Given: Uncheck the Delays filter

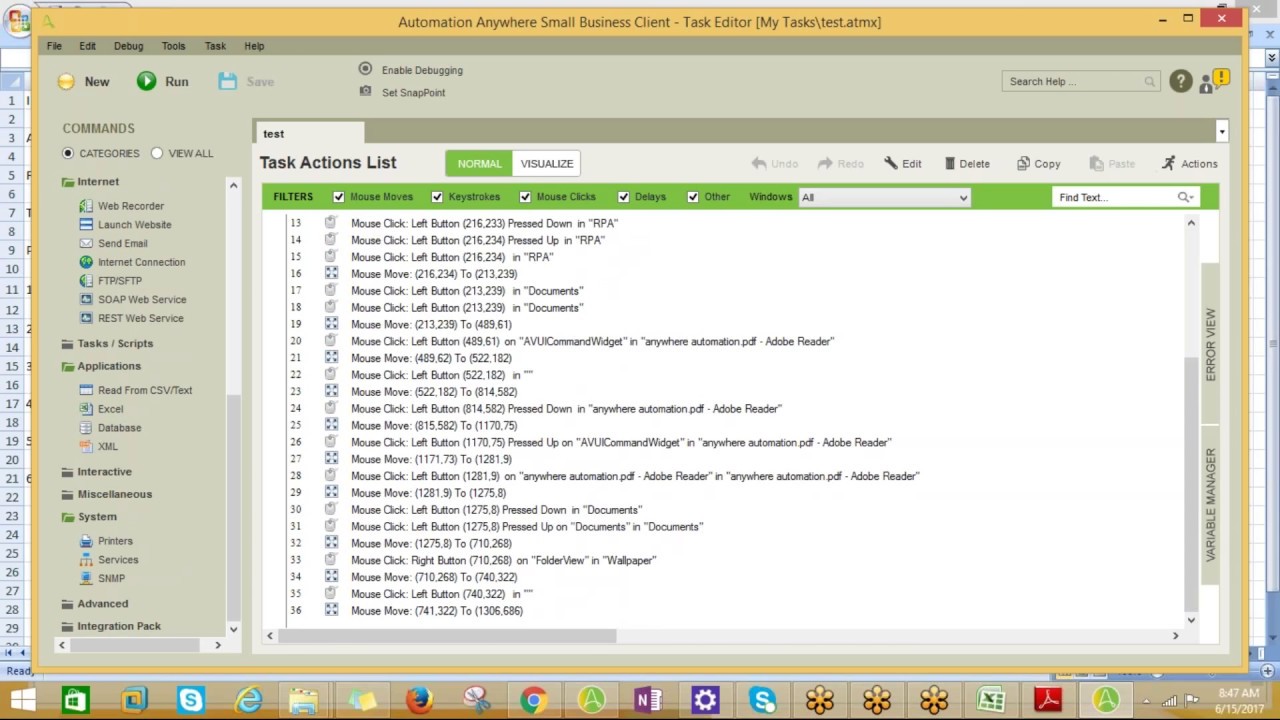Looking at the screenshot, I should pos(623,197).
